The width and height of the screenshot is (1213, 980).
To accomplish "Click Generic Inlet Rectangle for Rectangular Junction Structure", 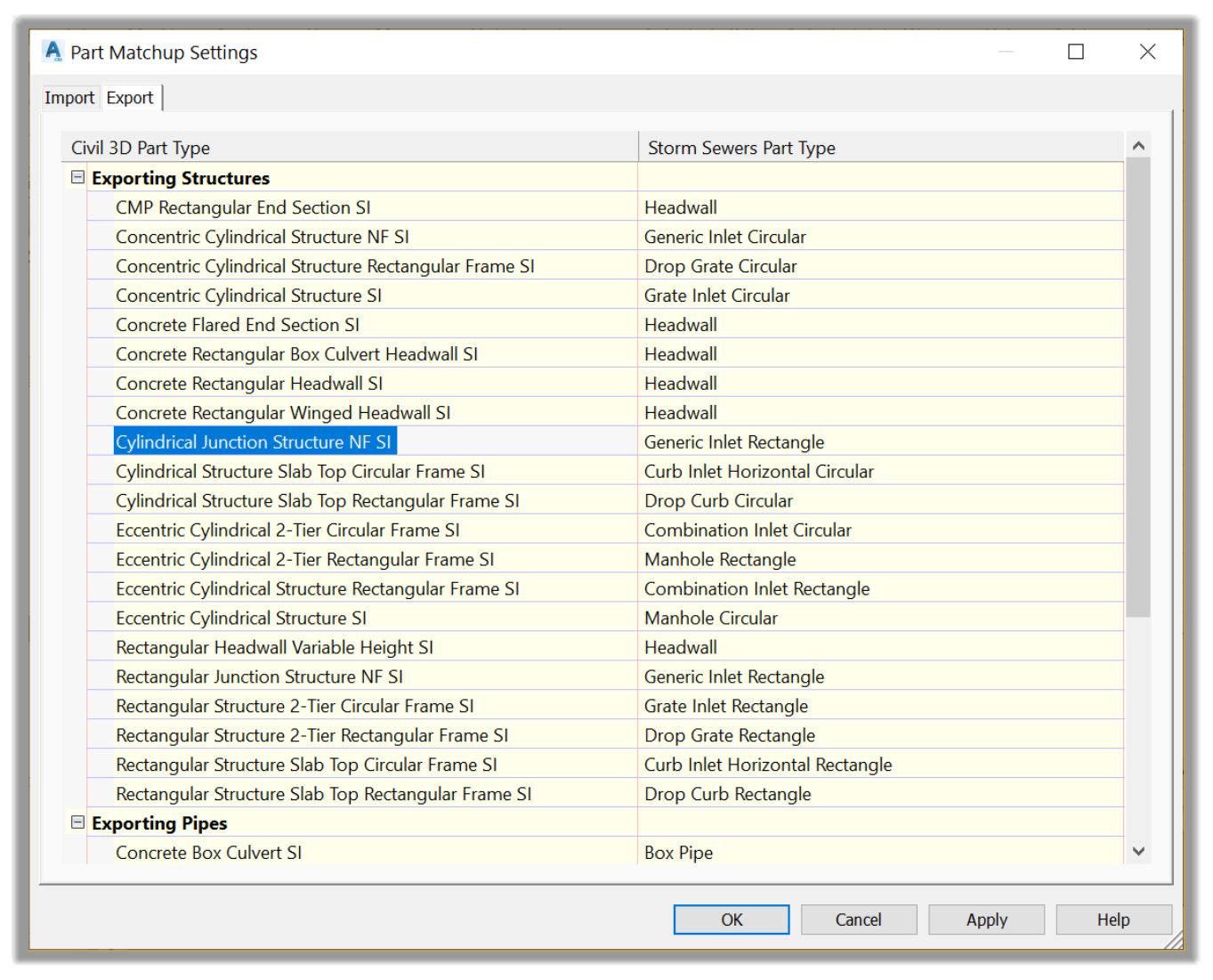I will [881, 677].
